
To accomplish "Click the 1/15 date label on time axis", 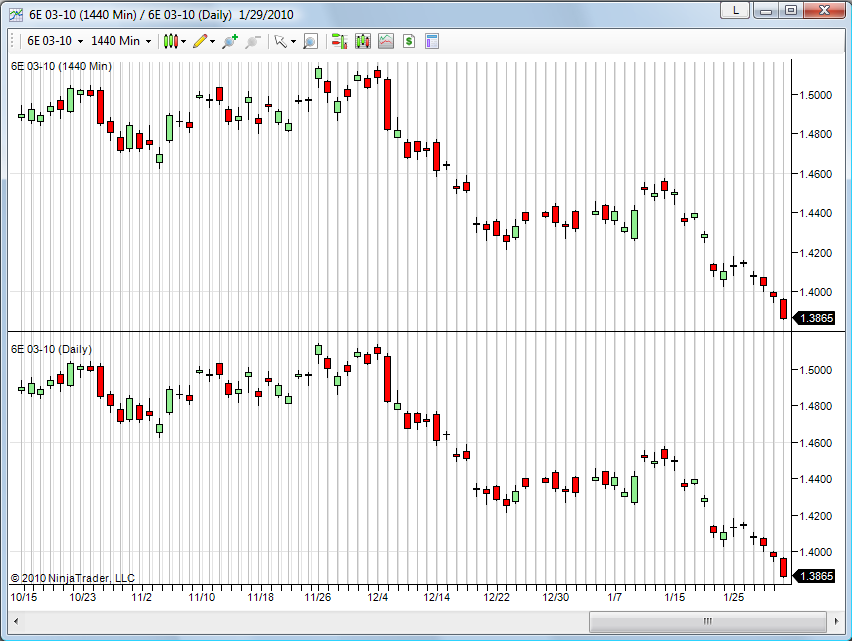I will [x=675, y=597].
